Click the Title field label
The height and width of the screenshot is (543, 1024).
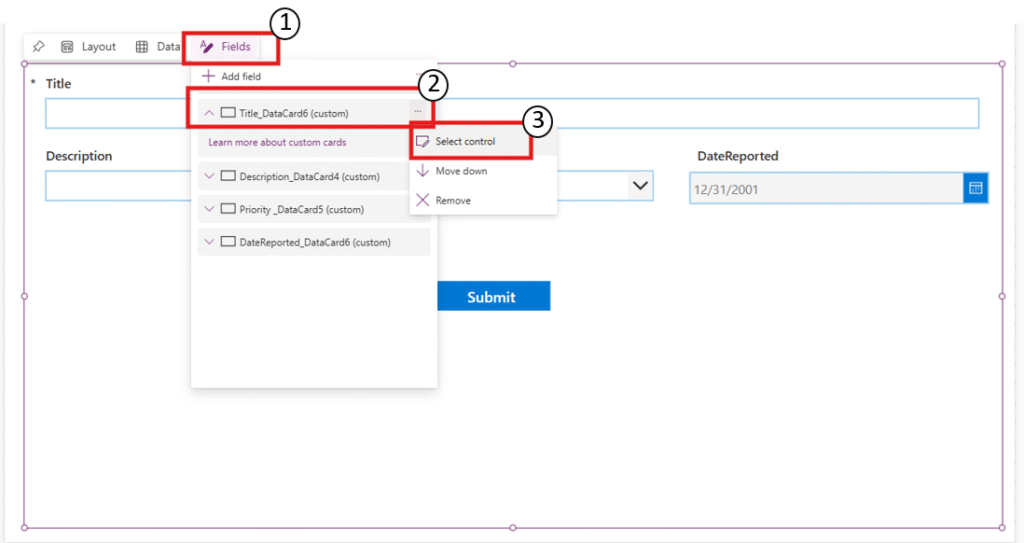point(58,84)
